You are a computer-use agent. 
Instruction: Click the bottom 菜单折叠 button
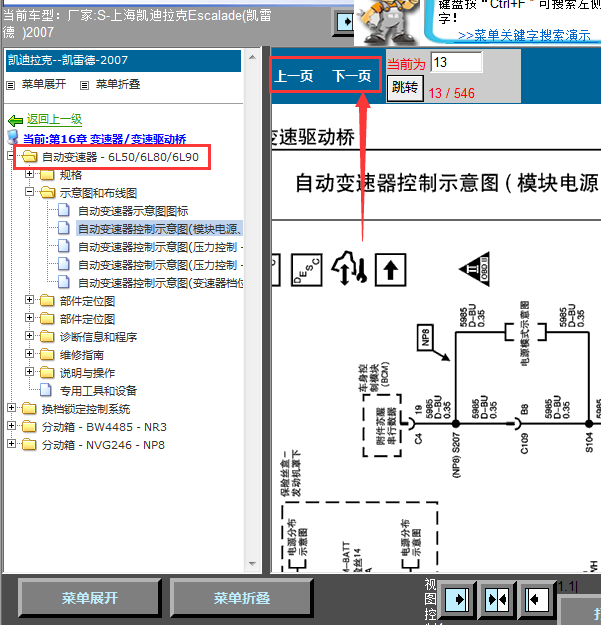242,597
